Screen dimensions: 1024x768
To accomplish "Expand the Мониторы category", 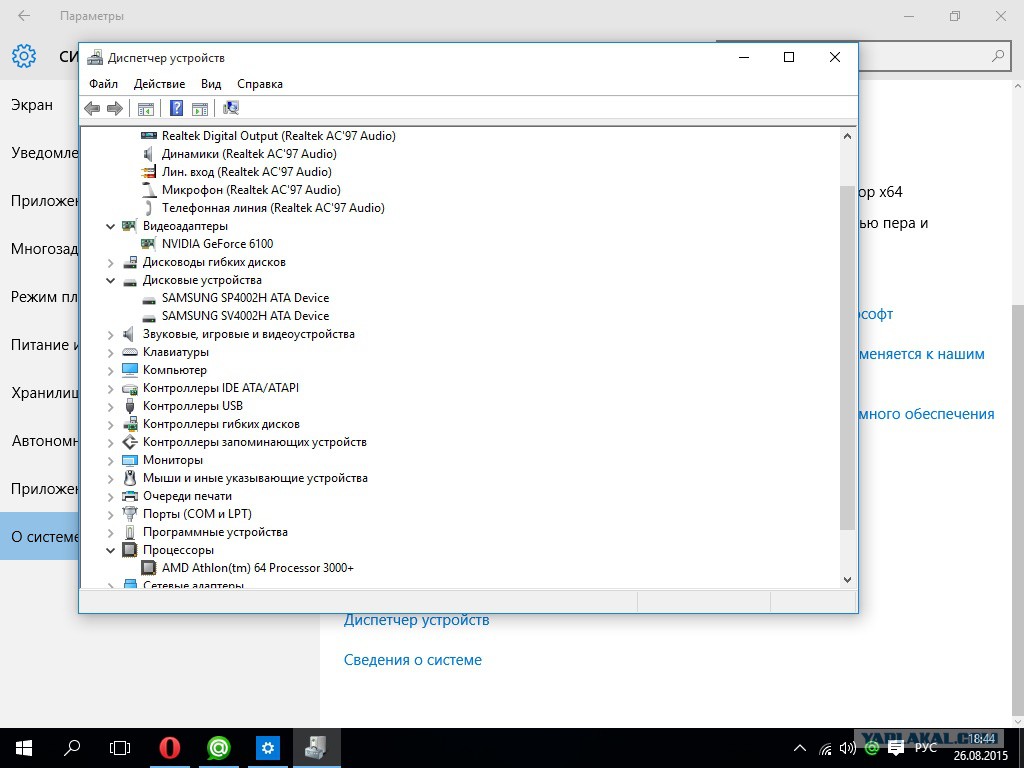I will click(x=110, y=460).
